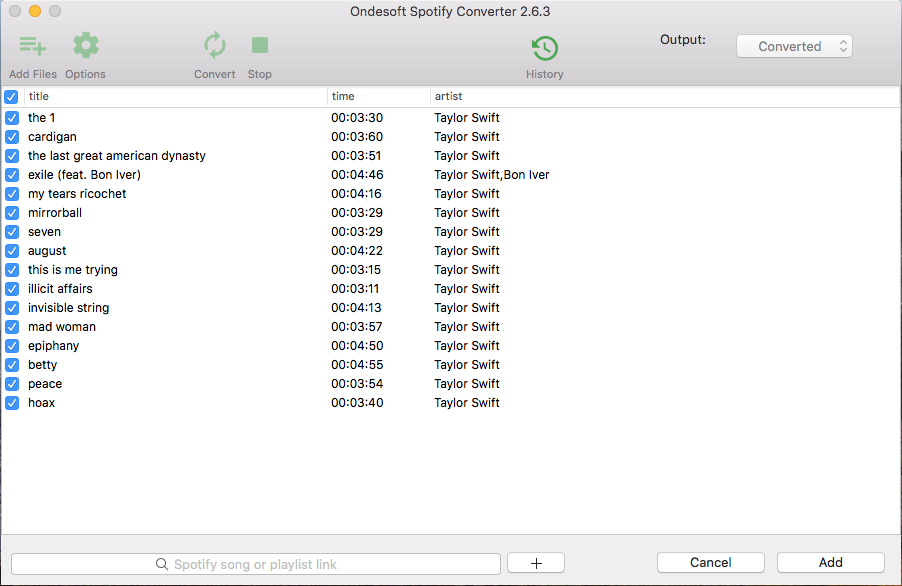Open the Output Converted dropdown
Screen dimensions: 902x586
point(794,47)
